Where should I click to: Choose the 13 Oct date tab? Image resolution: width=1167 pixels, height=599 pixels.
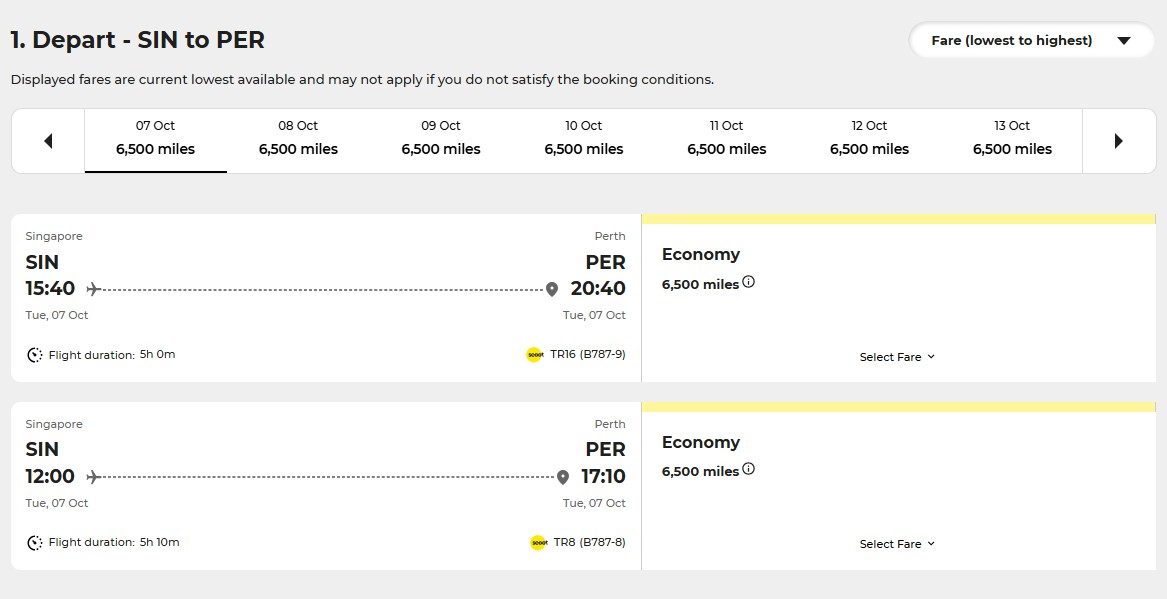[1012, 139]
